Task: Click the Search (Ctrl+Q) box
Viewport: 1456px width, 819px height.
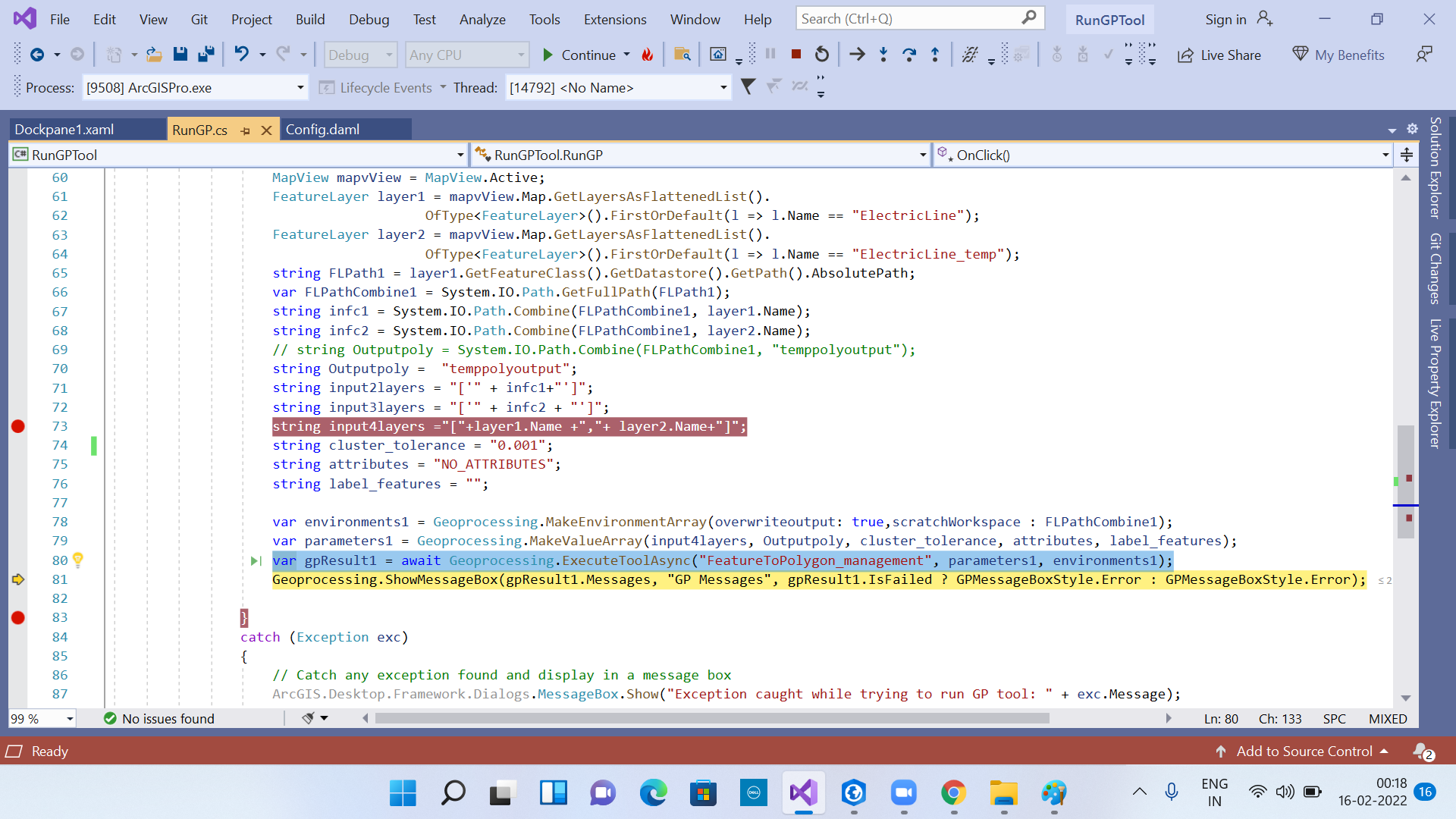Action: point(908,18)
